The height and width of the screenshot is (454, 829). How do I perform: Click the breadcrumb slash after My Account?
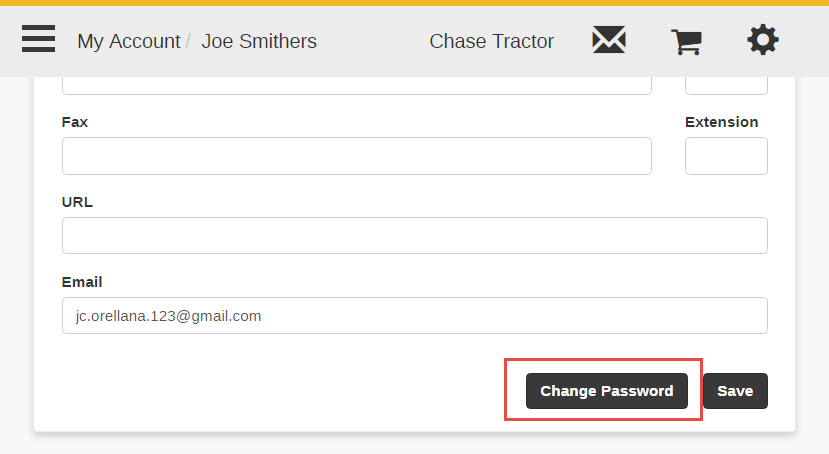188,41
